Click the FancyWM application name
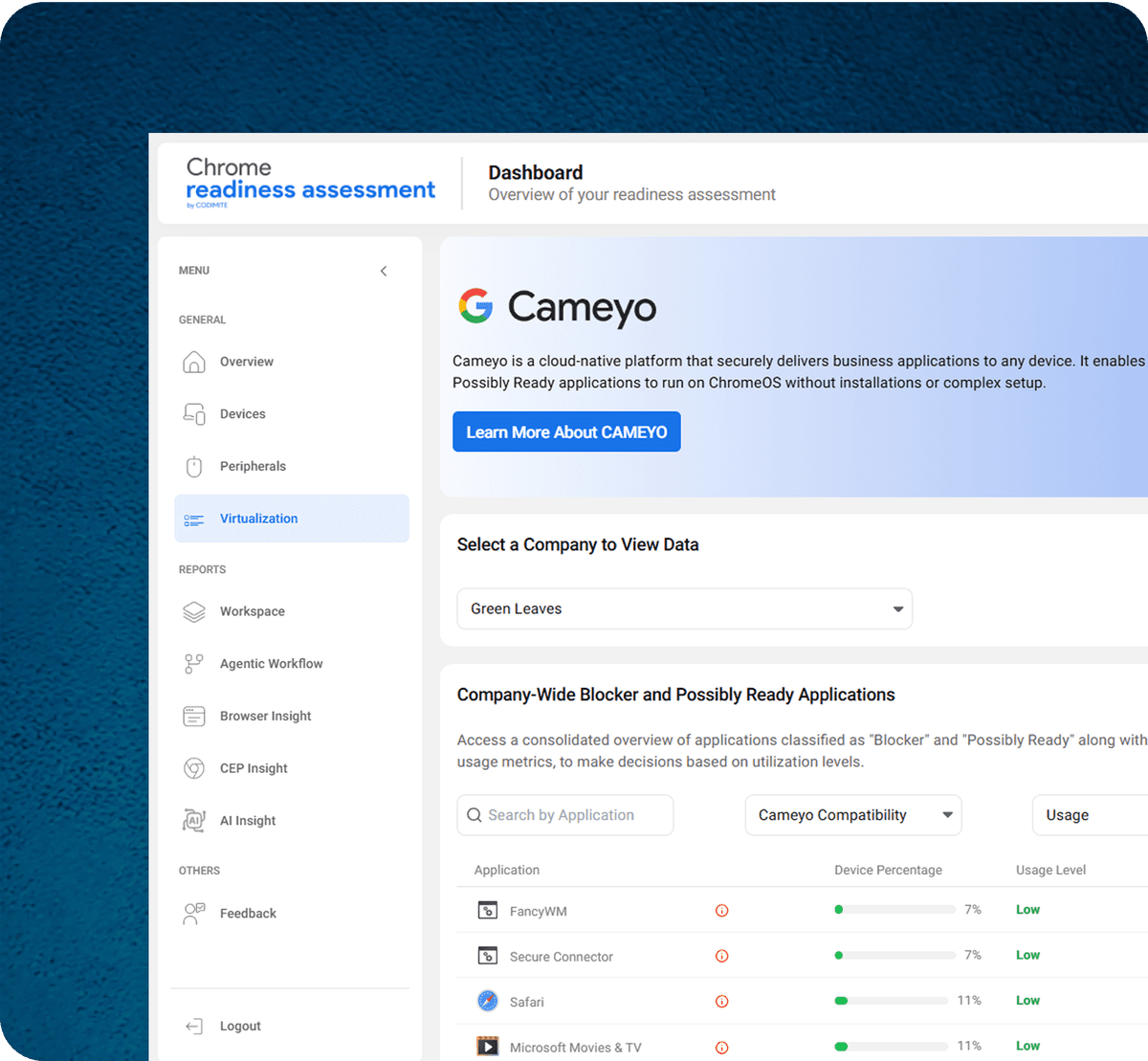The image size is (1148, 1061). click(539, 911)
